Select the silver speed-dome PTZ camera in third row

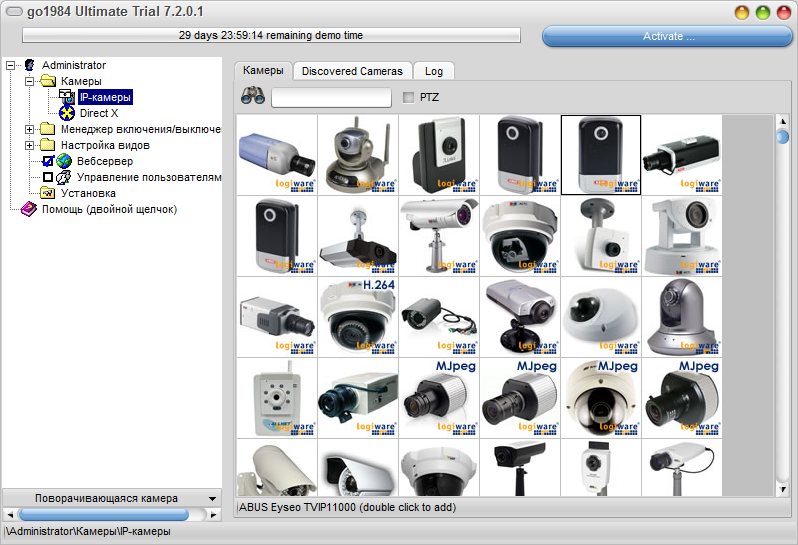(682, 317)
